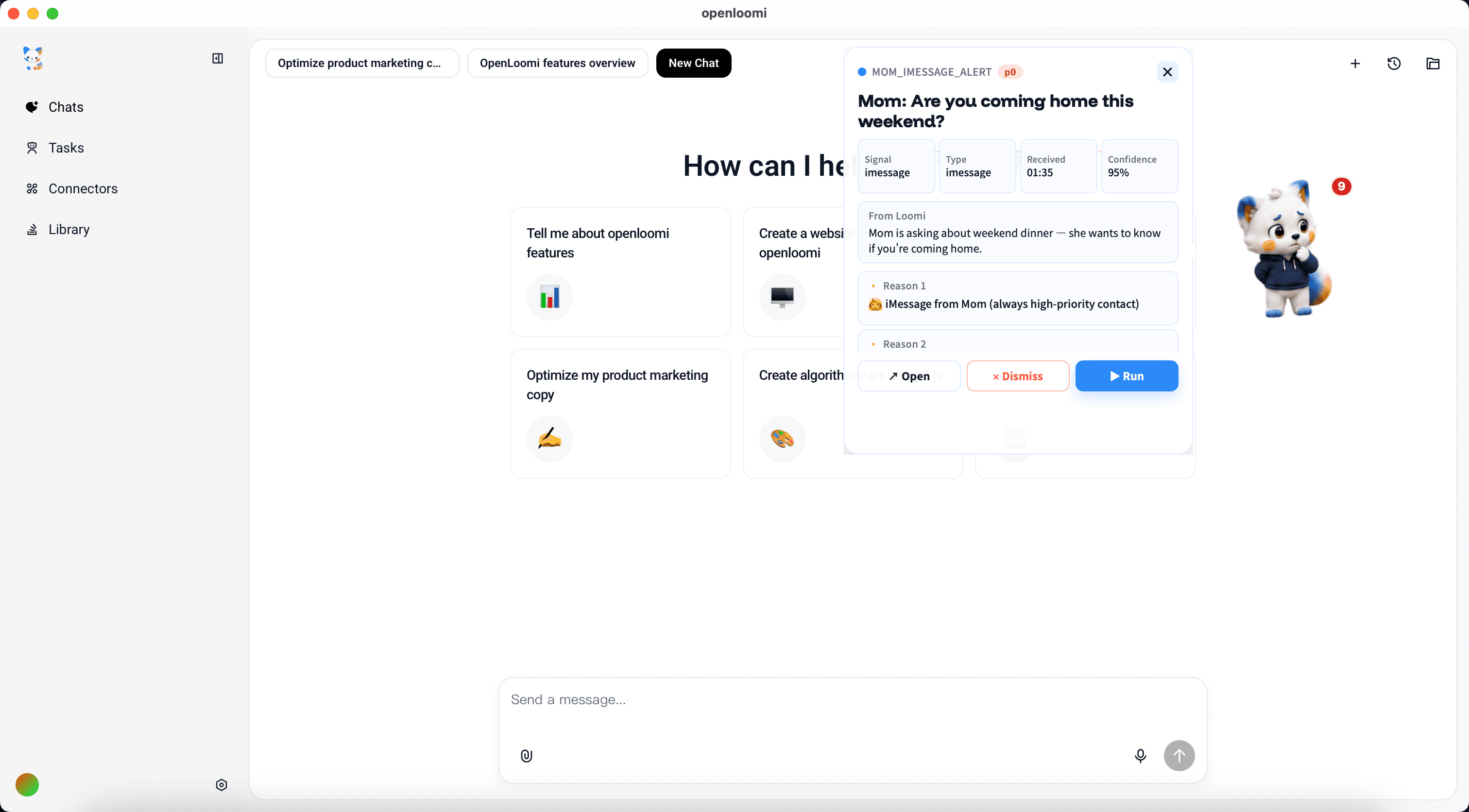The image size is (1469, 812).
Task: Open chat history clock icon
Action: (x=1394, y=63)
